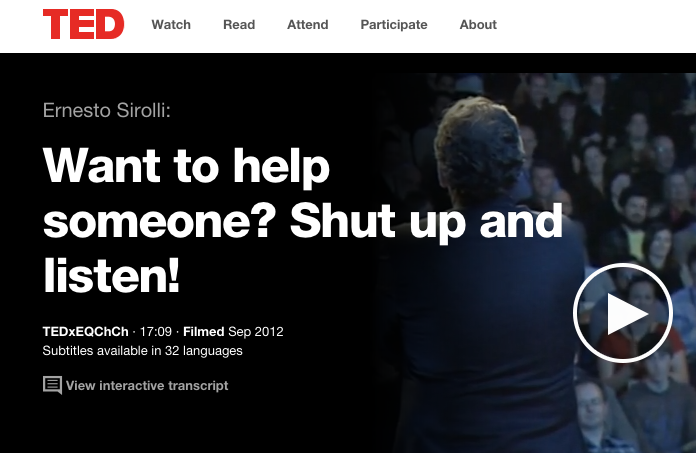Click the 'someone? Shut up and' title line
Image resolution: width=696 pixels, height=453 pixels.
pyautogui.click(x=303, y=221)
